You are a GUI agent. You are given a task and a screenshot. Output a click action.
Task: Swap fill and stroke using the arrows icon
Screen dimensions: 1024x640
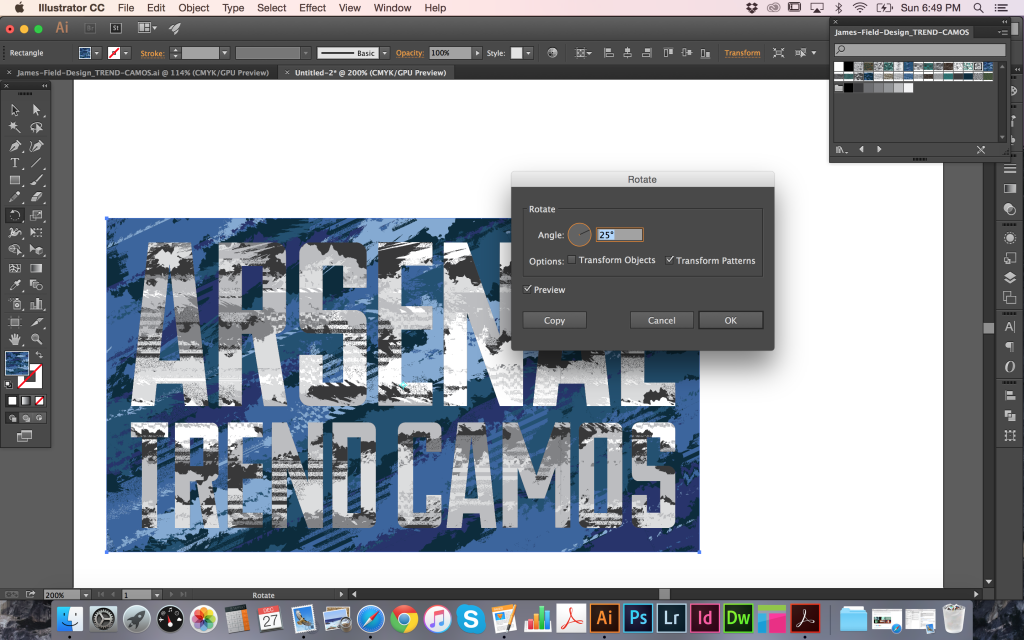[x=39, y=355]
